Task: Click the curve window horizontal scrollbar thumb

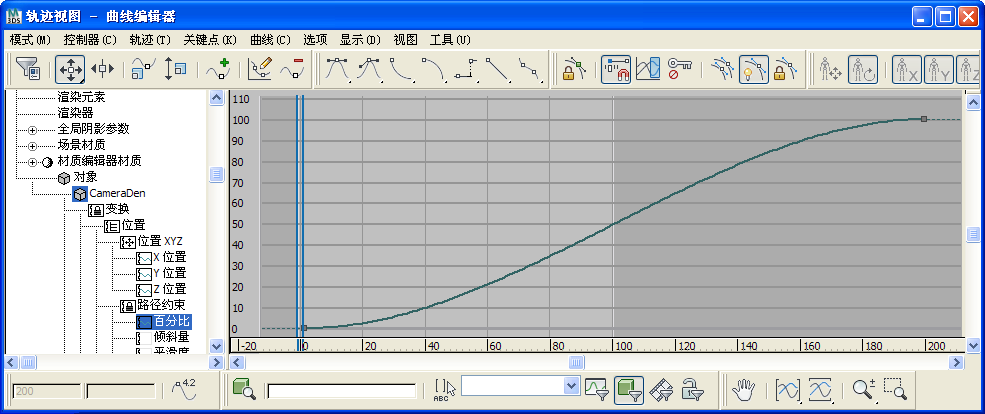Action: pyautogui.click(x=577, y=362)
